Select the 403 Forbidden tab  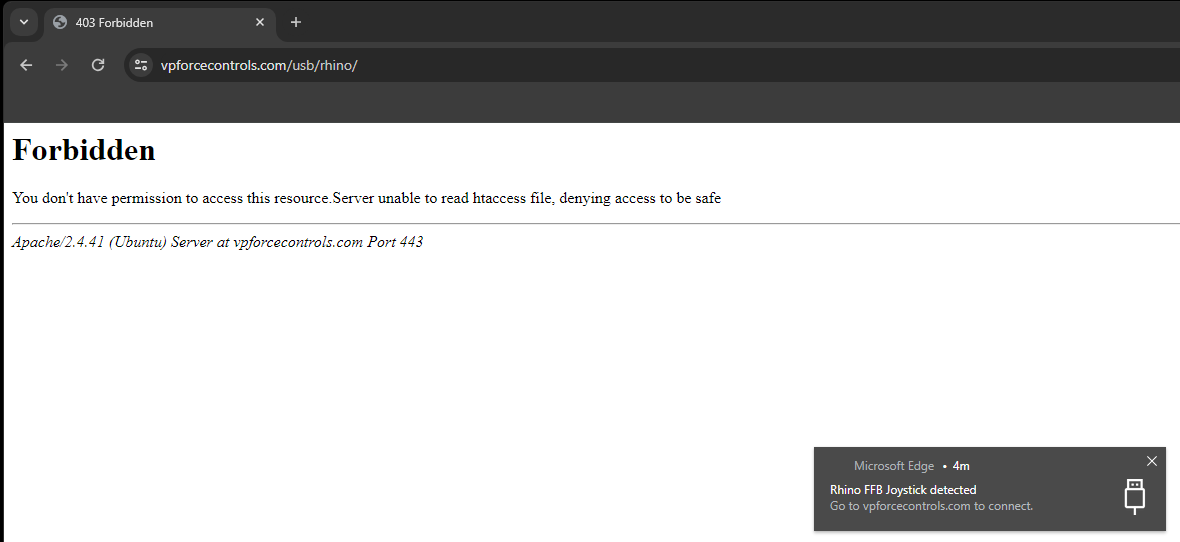click(160, 23)
